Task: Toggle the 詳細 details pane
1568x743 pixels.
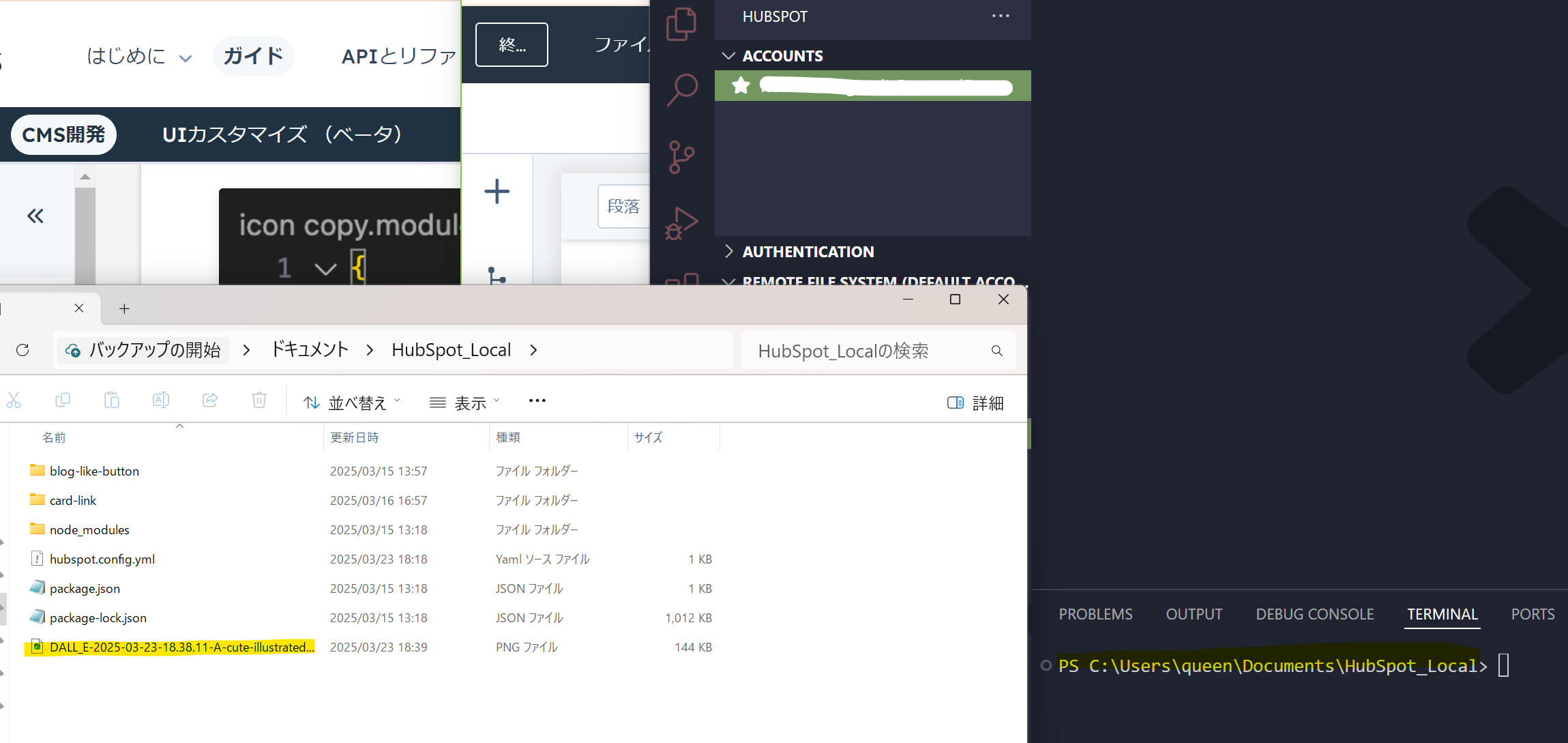Action: (x=974, y=403)
